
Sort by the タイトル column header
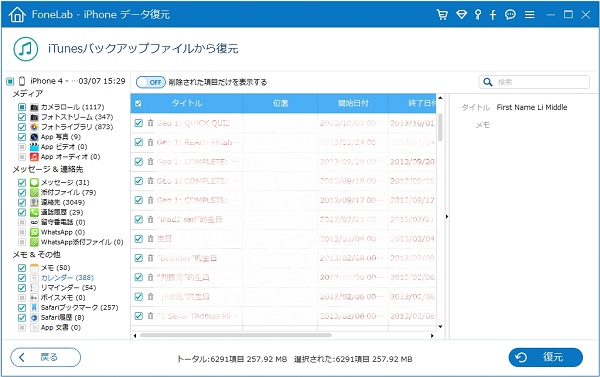coord(187,103)
